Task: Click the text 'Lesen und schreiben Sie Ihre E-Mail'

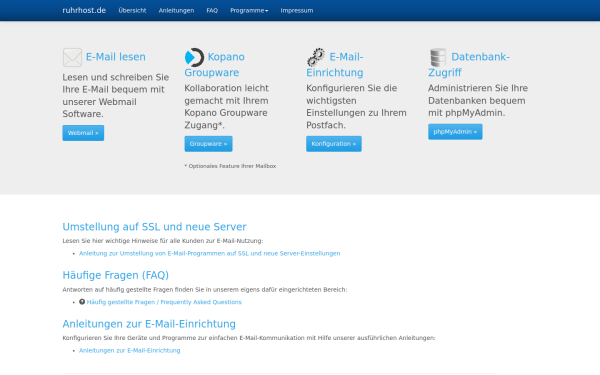Action: (x=116, y=83)
